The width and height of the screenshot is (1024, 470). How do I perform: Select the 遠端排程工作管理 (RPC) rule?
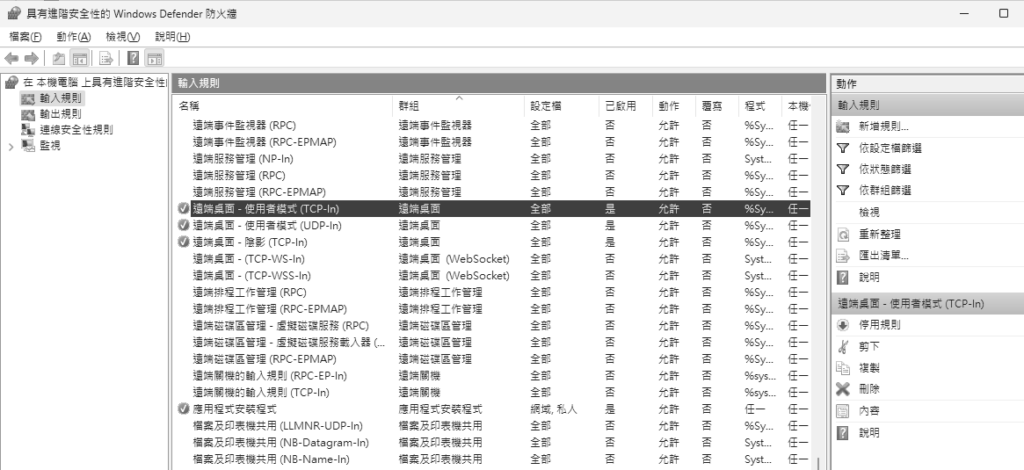click(493, 292)
